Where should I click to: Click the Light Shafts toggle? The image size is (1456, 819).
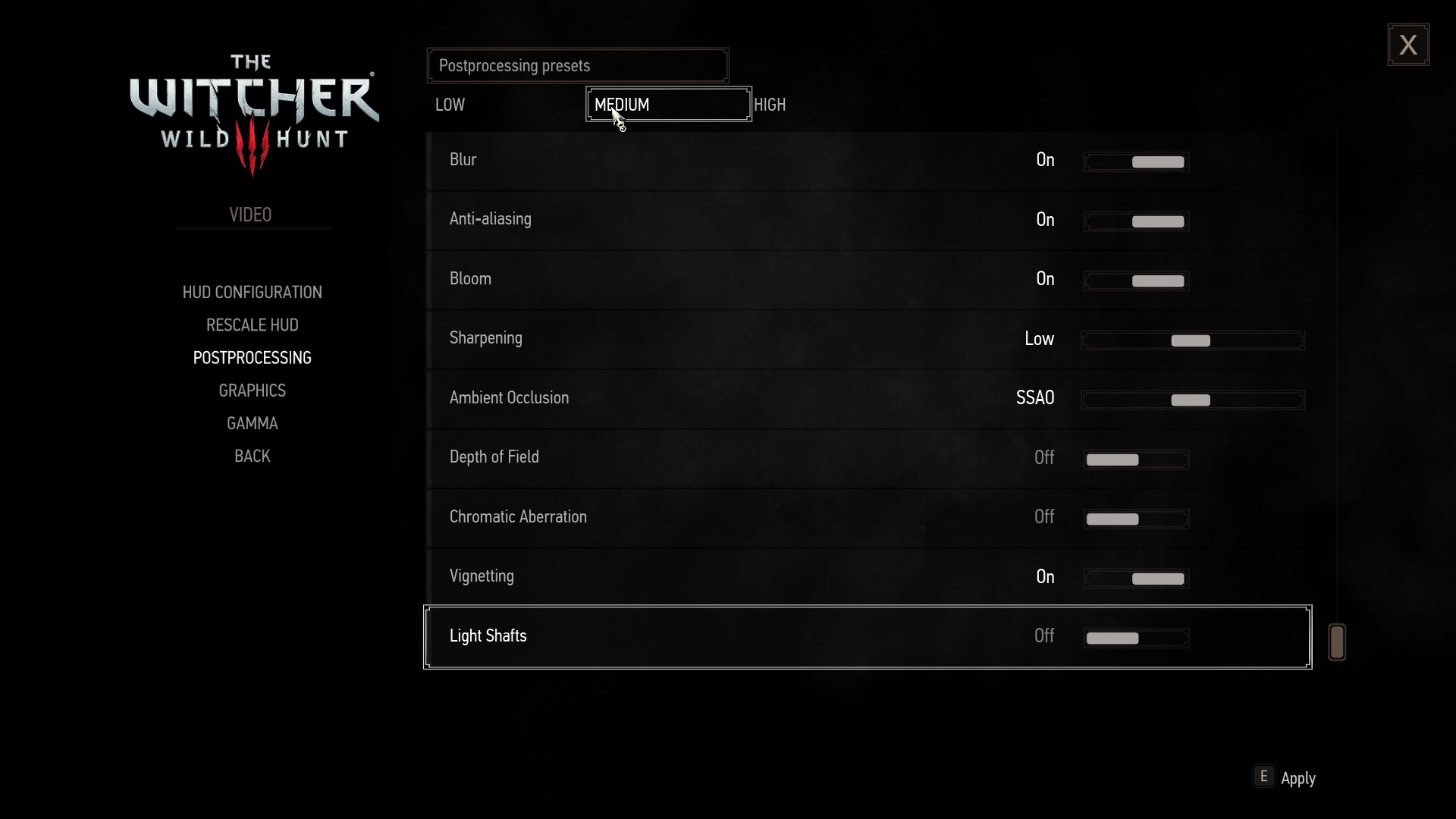pos(1135,637)
